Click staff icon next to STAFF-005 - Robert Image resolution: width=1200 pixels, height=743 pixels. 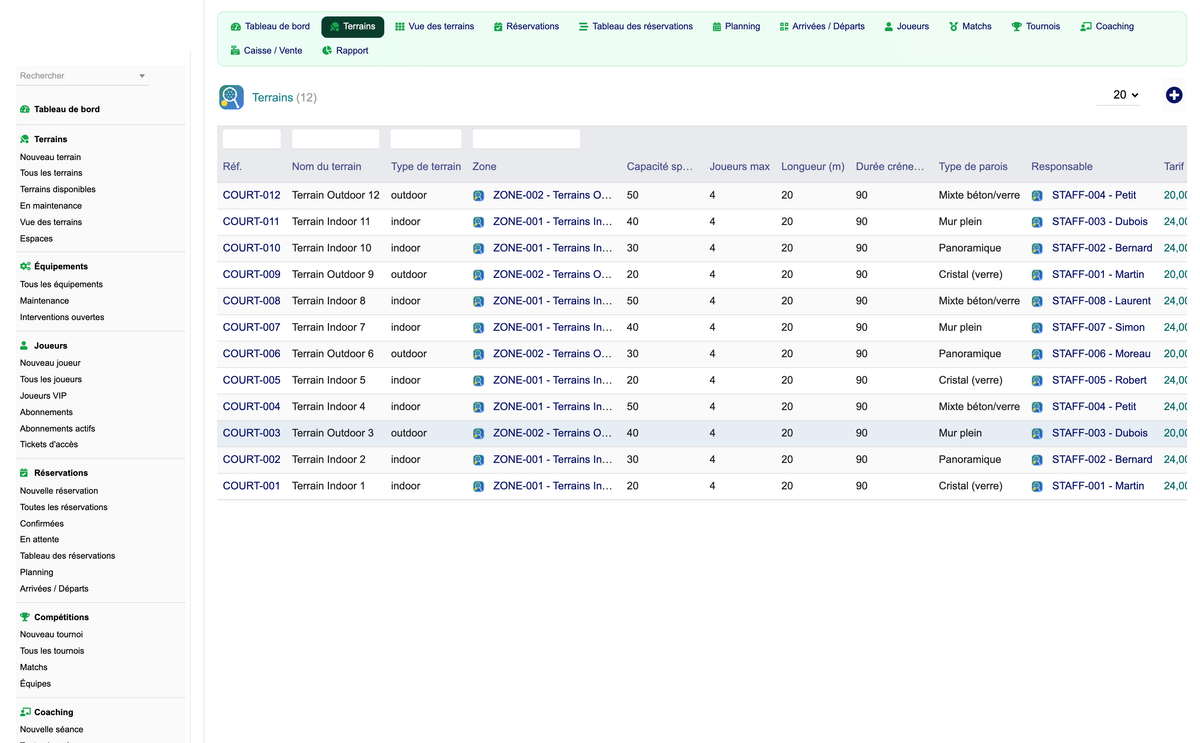1037,381
